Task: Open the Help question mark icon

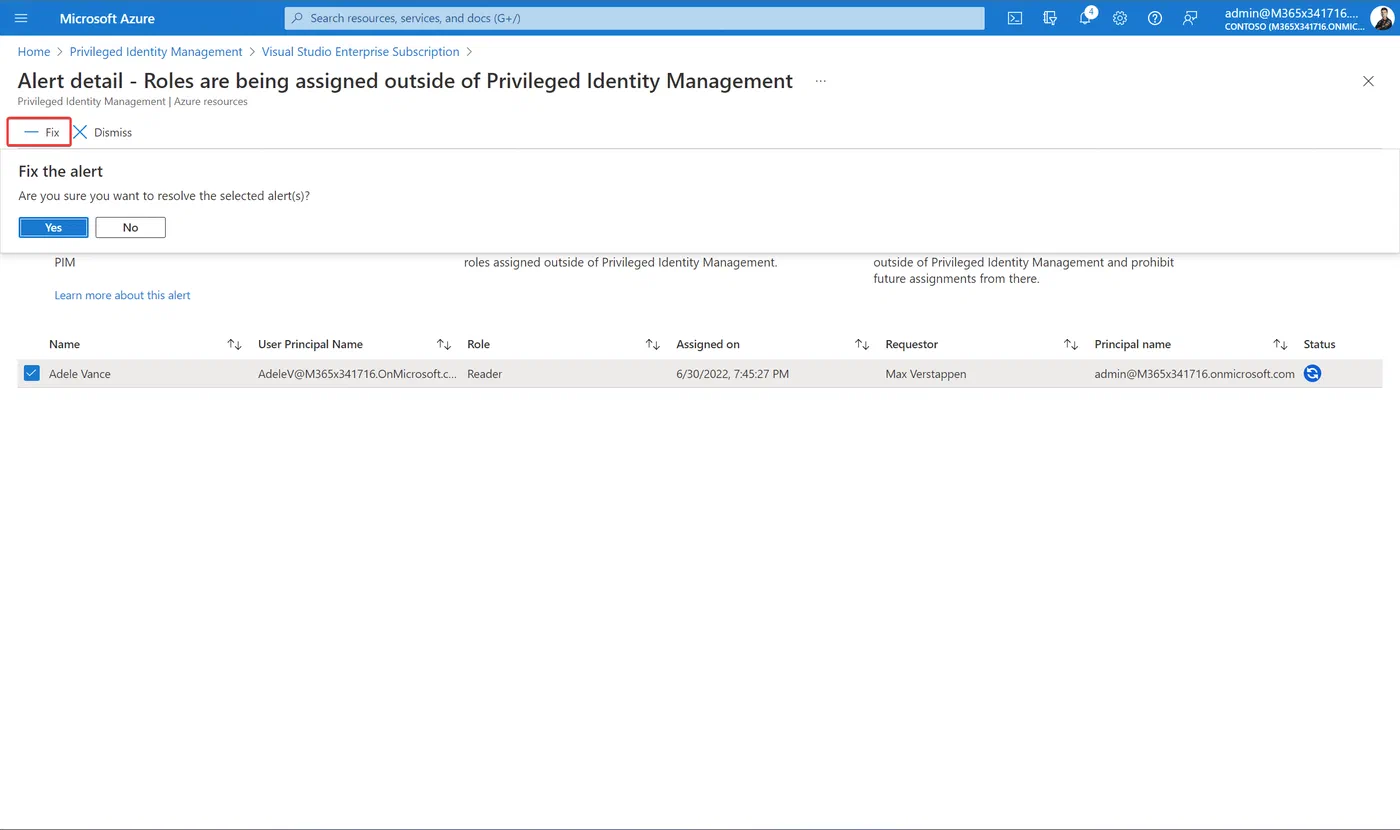Action: pos(1155,18)
